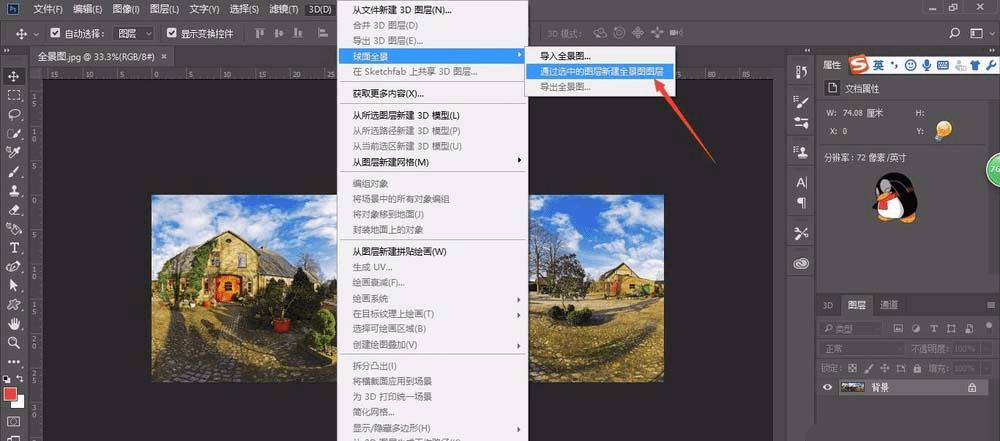The width and height of the screenshot is (1000, 441).
Task: Select the Clone Stamp tool
Action: pos(13,190)
